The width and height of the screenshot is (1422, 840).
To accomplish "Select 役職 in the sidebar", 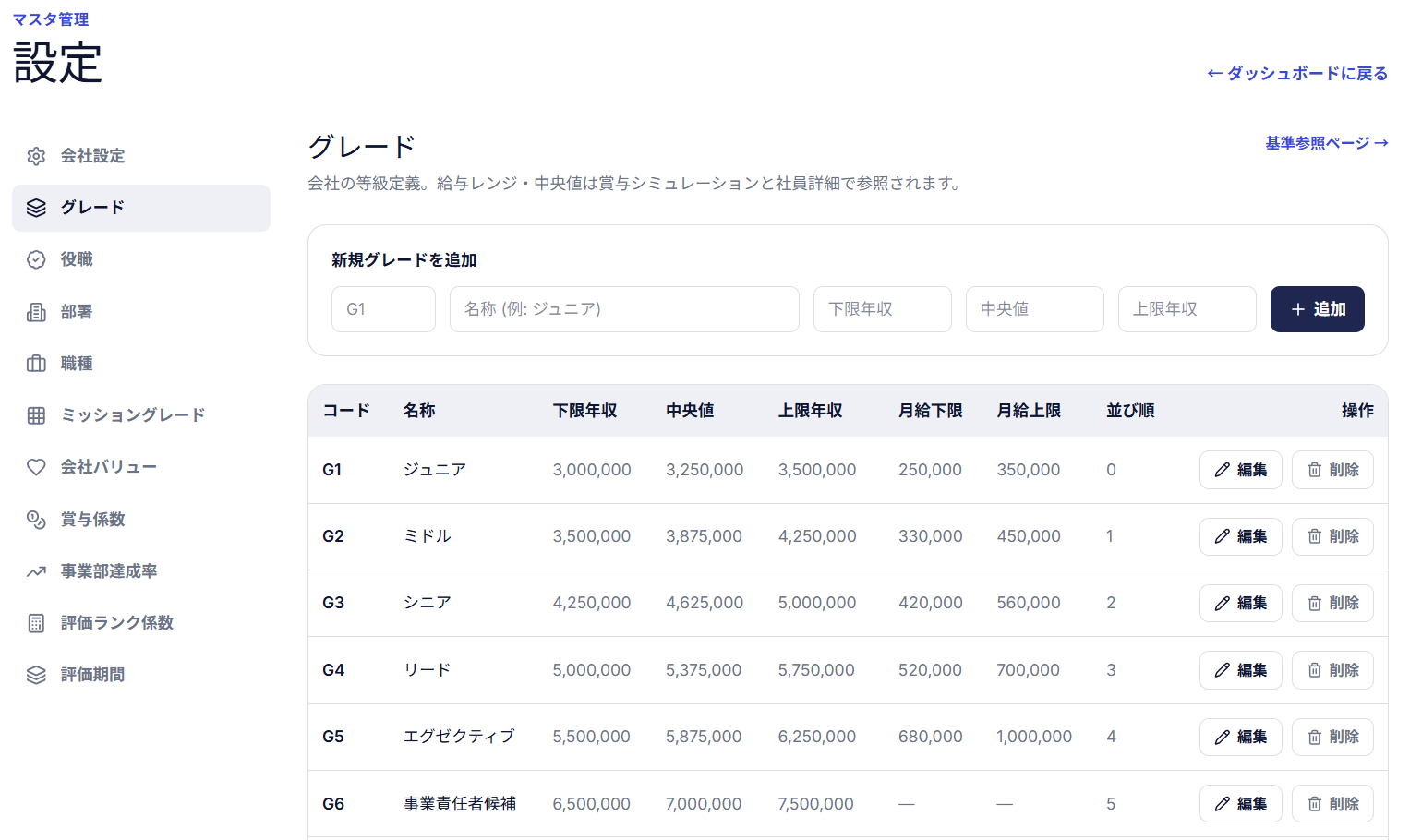I will coord(141,259).
